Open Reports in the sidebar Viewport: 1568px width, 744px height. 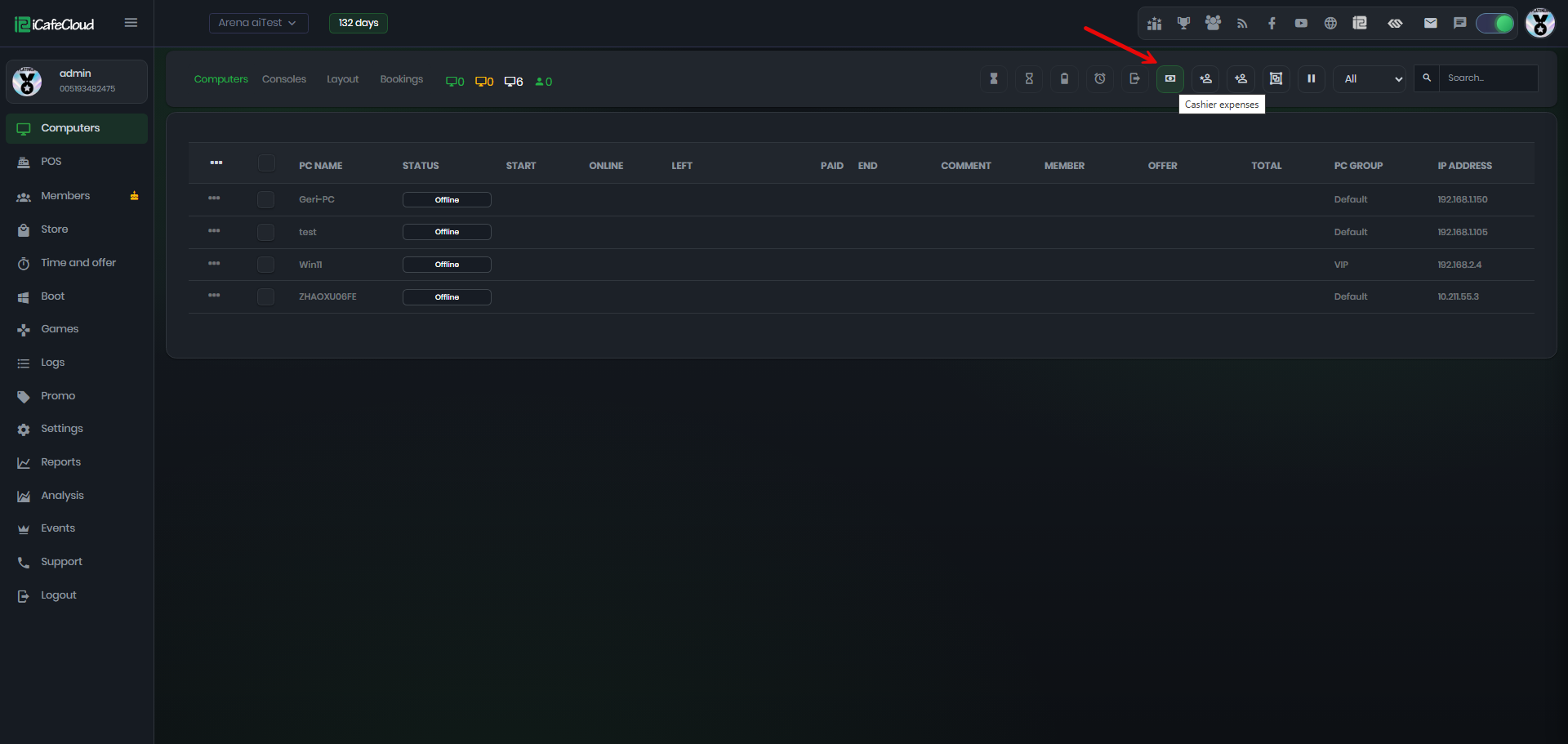[77, 462]
